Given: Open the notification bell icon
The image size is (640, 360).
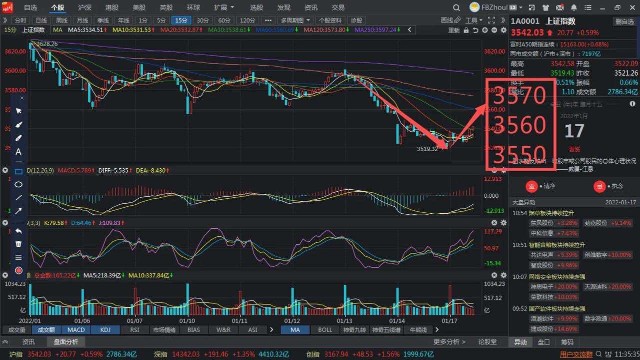Looking at the screenshot, I should (x=574, y=7).
